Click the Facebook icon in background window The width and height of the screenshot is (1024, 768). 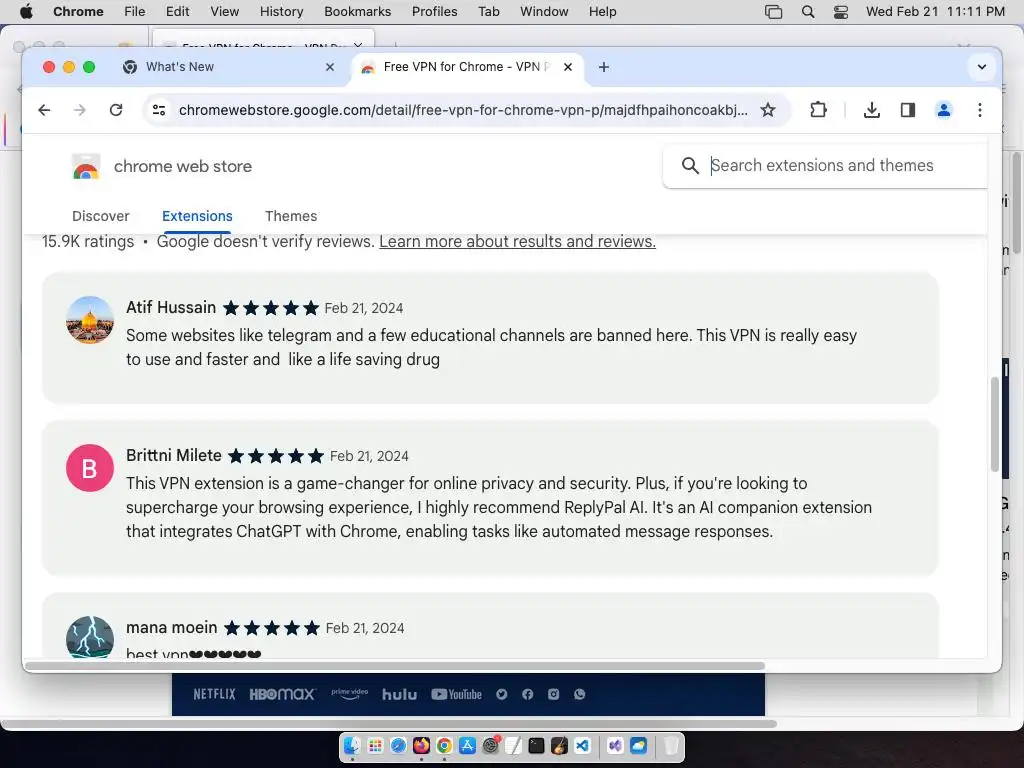[x=528, y=694]
